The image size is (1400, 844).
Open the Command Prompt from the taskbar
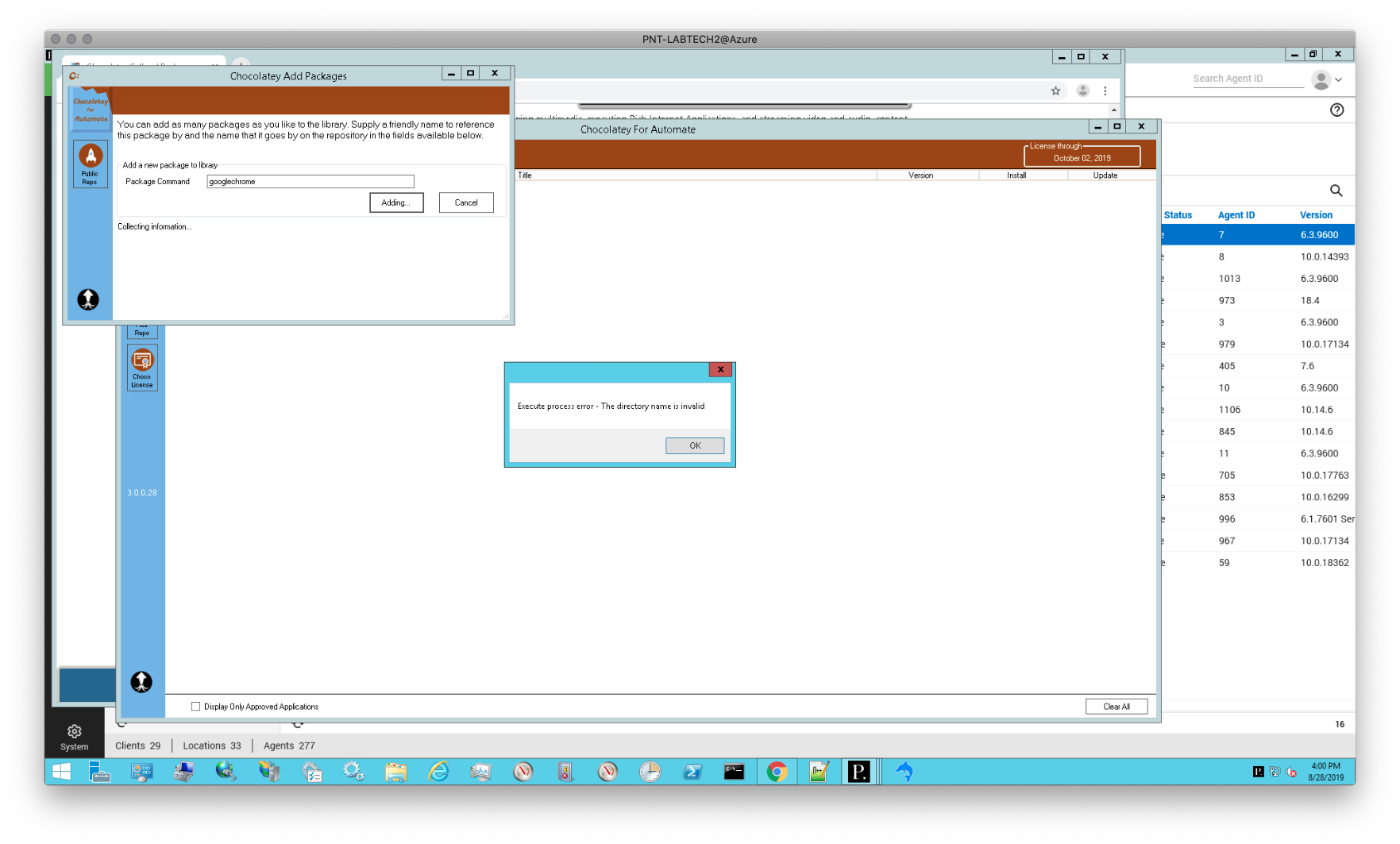click(x=734, y=771)
